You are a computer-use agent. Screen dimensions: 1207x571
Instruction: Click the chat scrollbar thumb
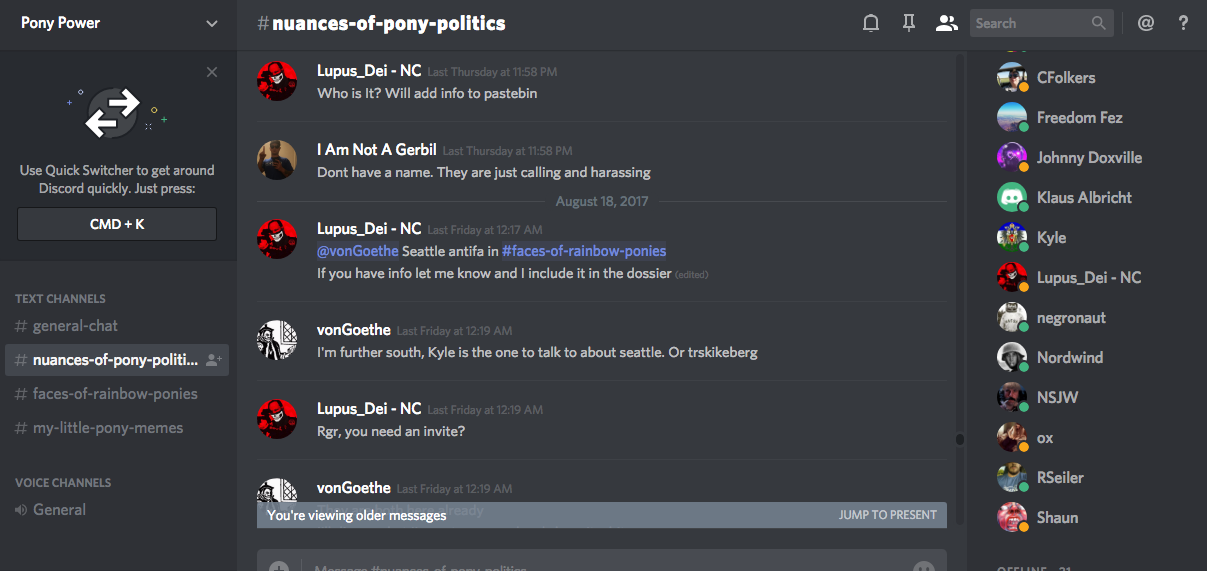click(959, 439)
